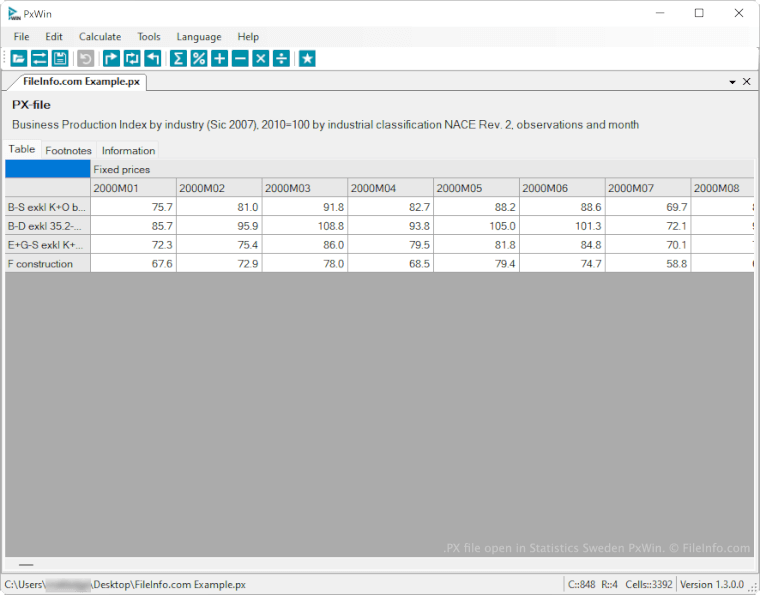The width and height of the screenshot is (760, 595).
Task: Click the Sum (sigma) toolbar icon
Action: tap(178, 59)
